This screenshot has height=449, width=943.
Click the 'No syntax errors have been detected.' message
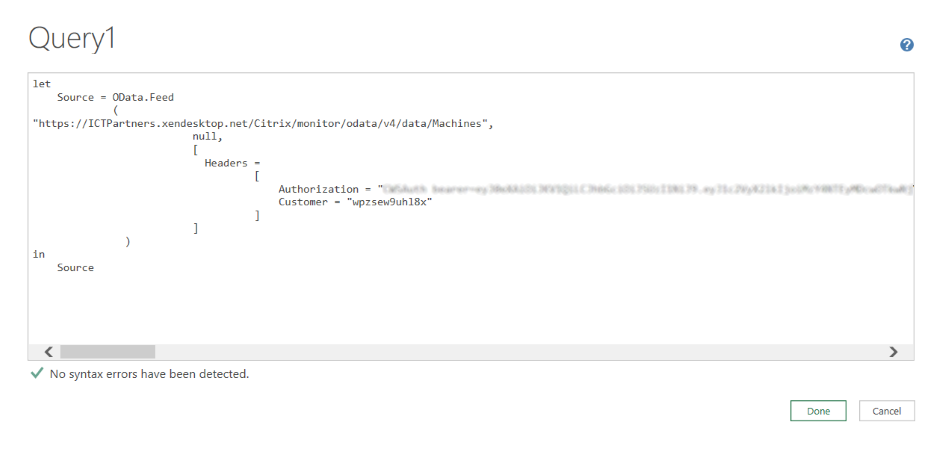click(x=149, y=374)
